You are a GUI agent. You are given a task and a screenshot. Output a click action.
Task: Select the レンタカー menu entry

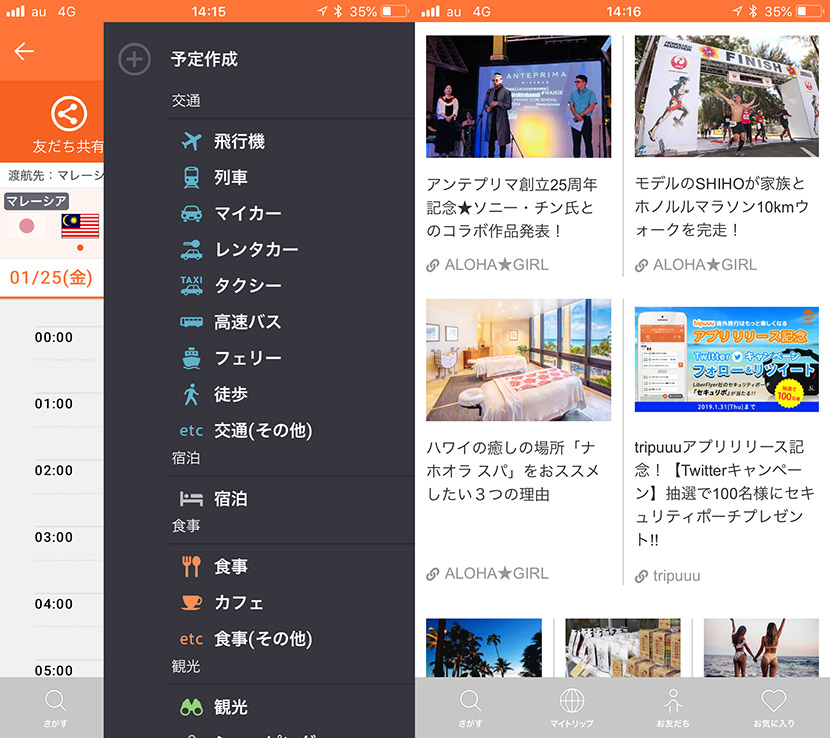point(256,250)
